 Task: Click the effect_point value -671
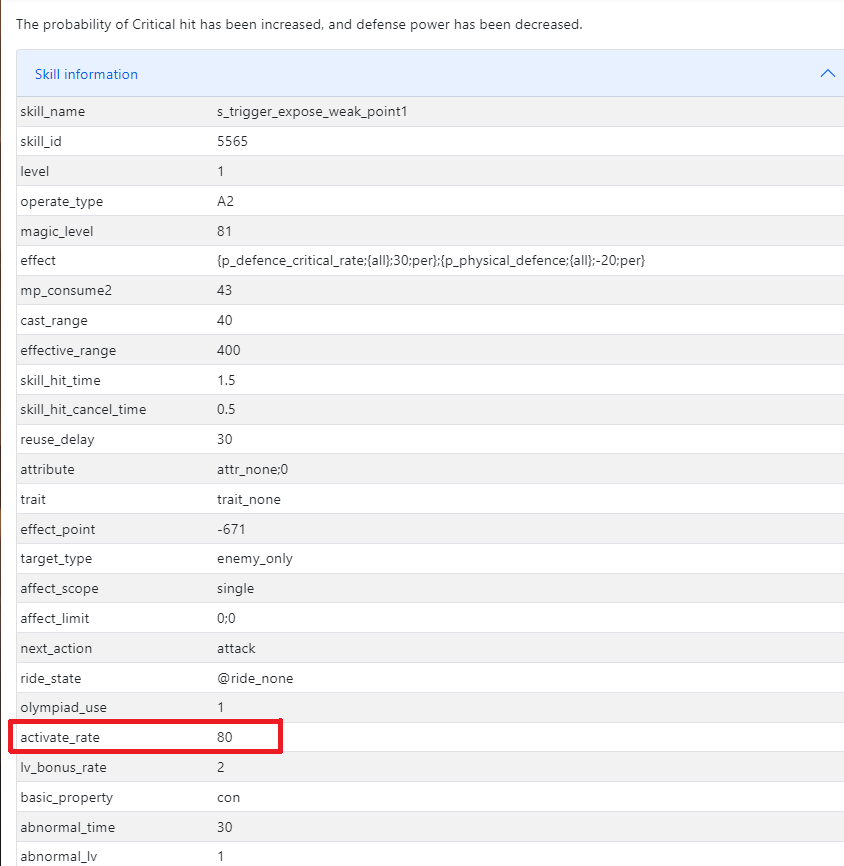231,529
